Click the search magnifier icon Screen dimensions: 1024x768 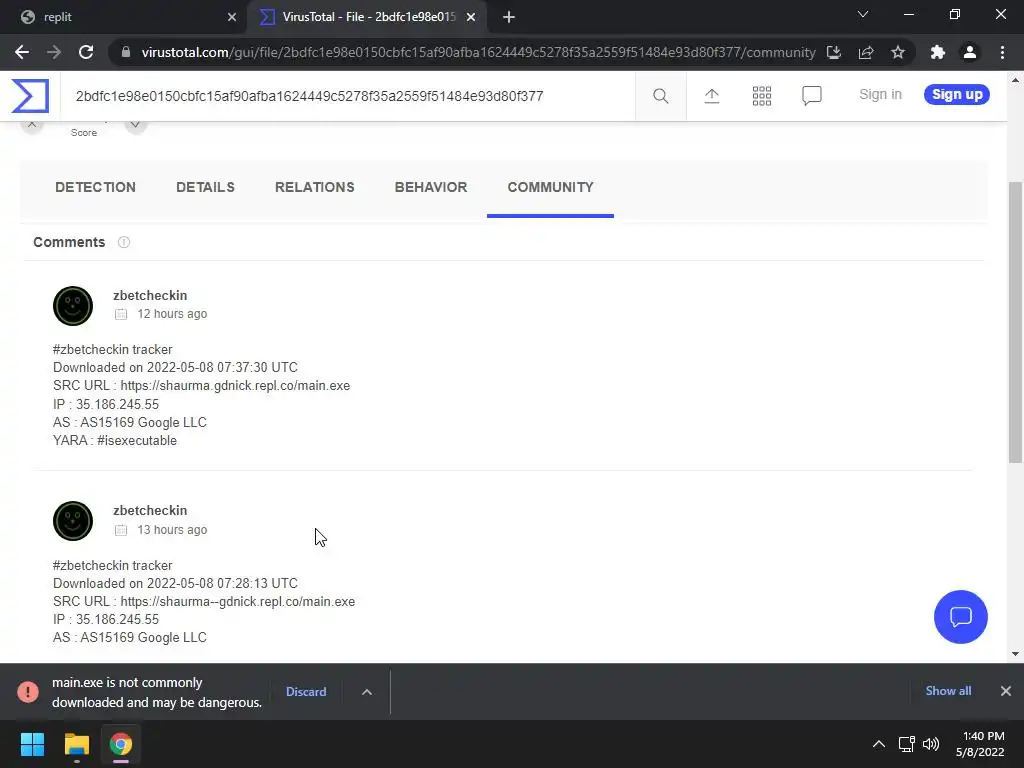[660, 96]
